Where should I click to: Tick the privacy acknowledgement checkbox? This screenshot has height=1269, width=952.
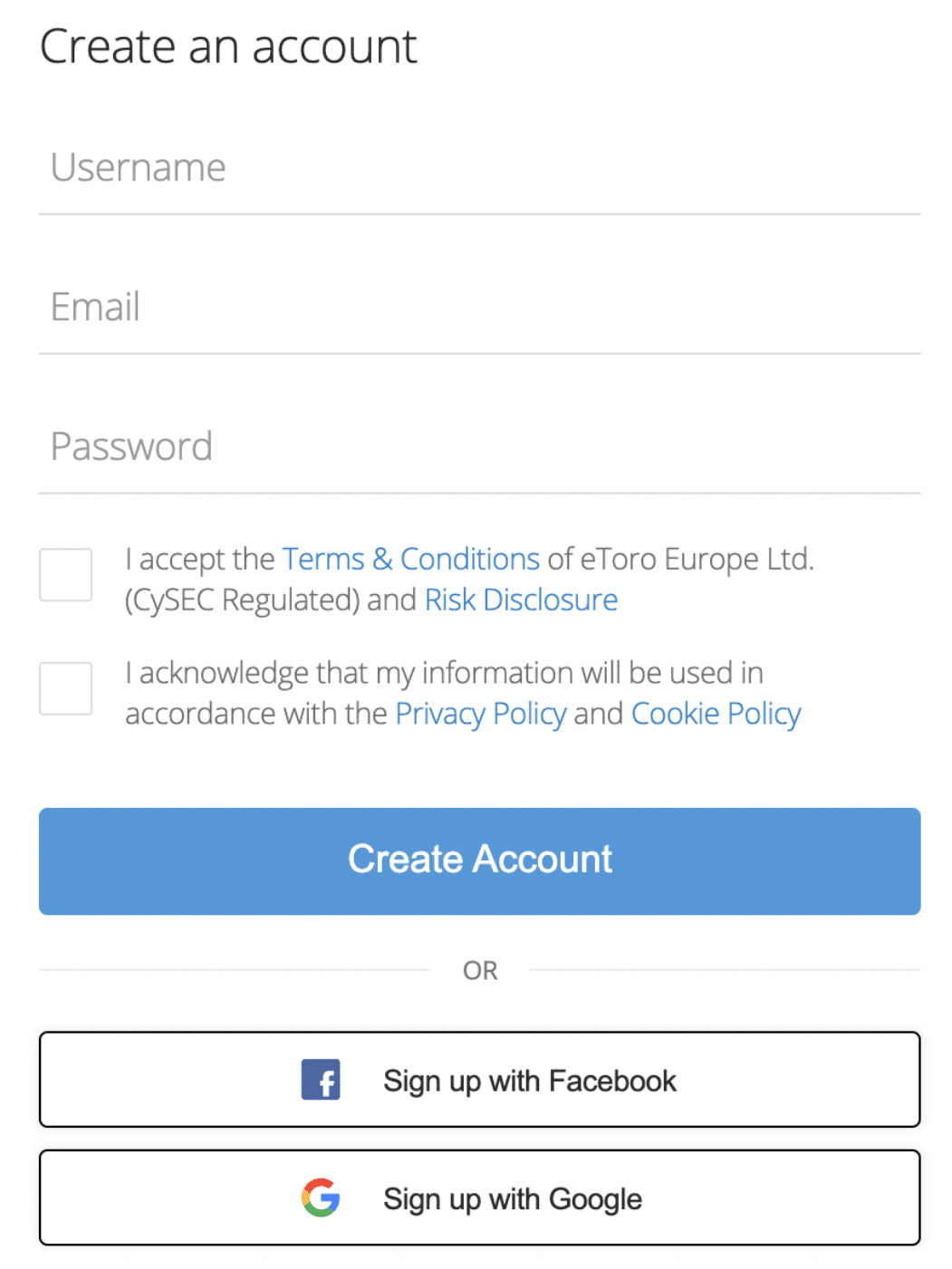click(66, 688)
